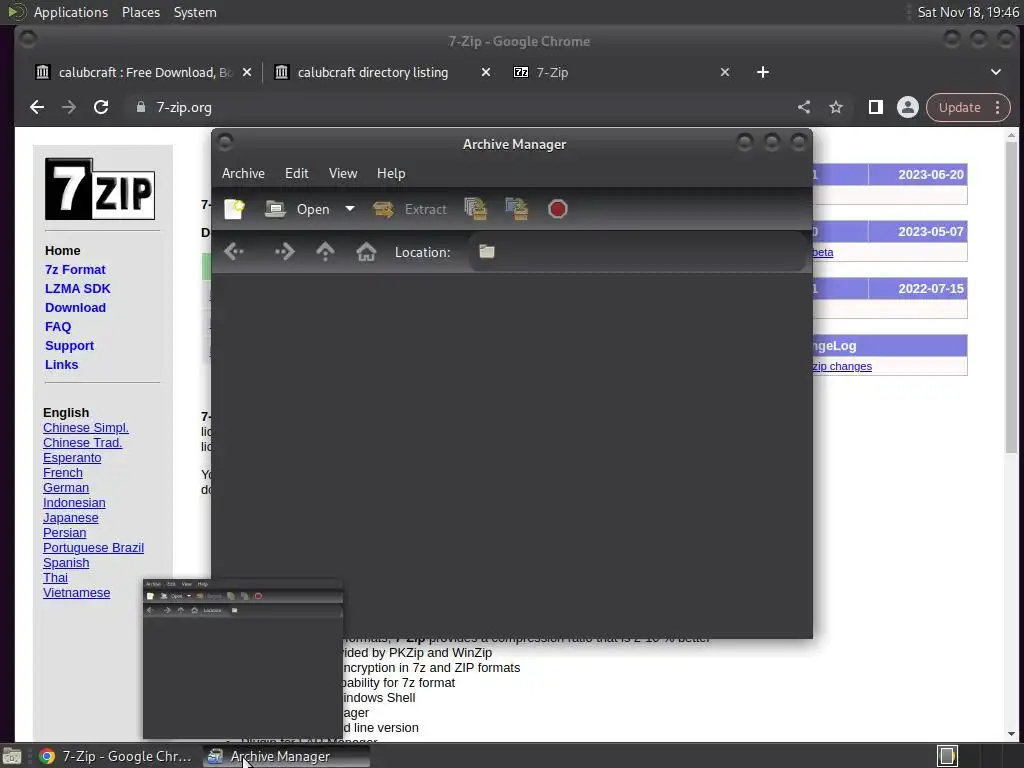This screenshot has height=768, width=1024.
Task: Open the Chrome profile avatar
Action: (x=908, y=108)
